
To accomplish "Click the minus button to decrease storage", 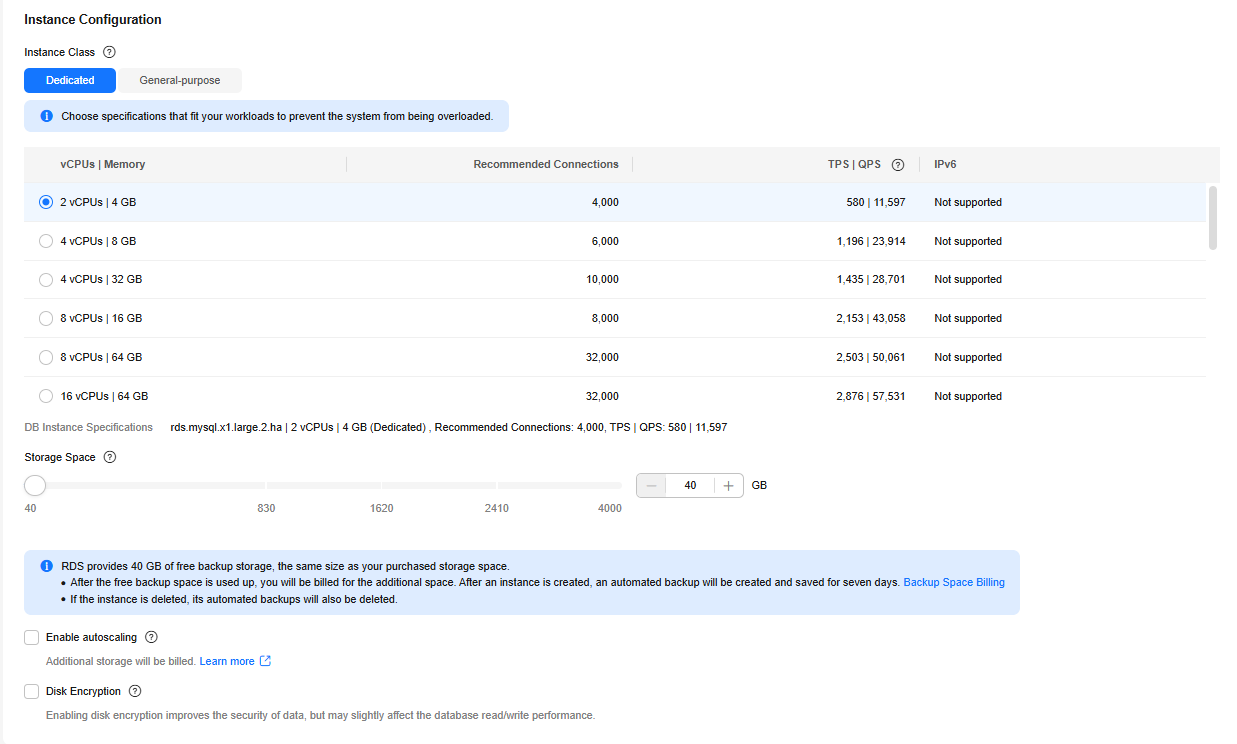I will tap(652, 485).
